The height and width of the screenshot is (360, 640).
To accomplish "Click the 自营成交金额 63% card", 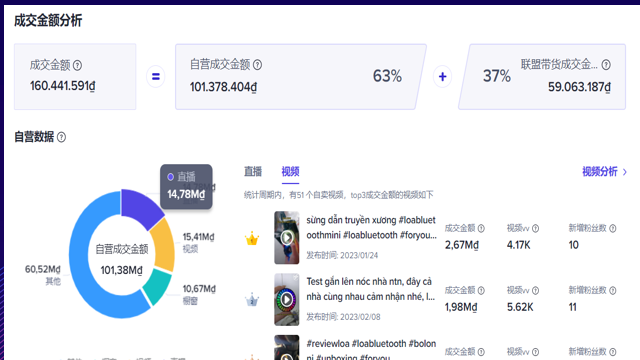I will tap(301, 77).
